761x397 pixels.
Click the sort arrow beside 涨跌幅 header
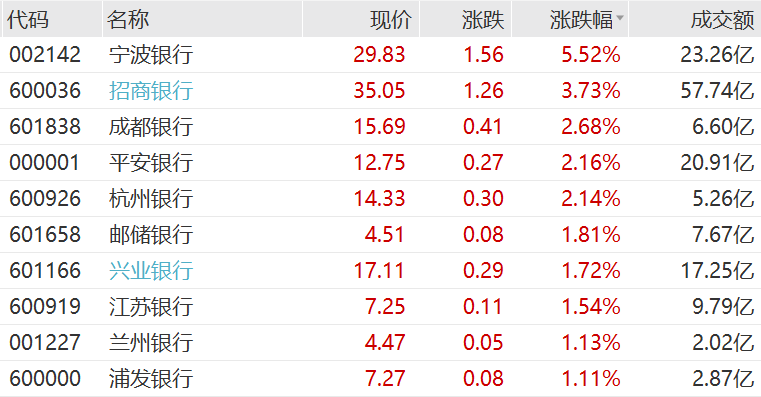619,18
